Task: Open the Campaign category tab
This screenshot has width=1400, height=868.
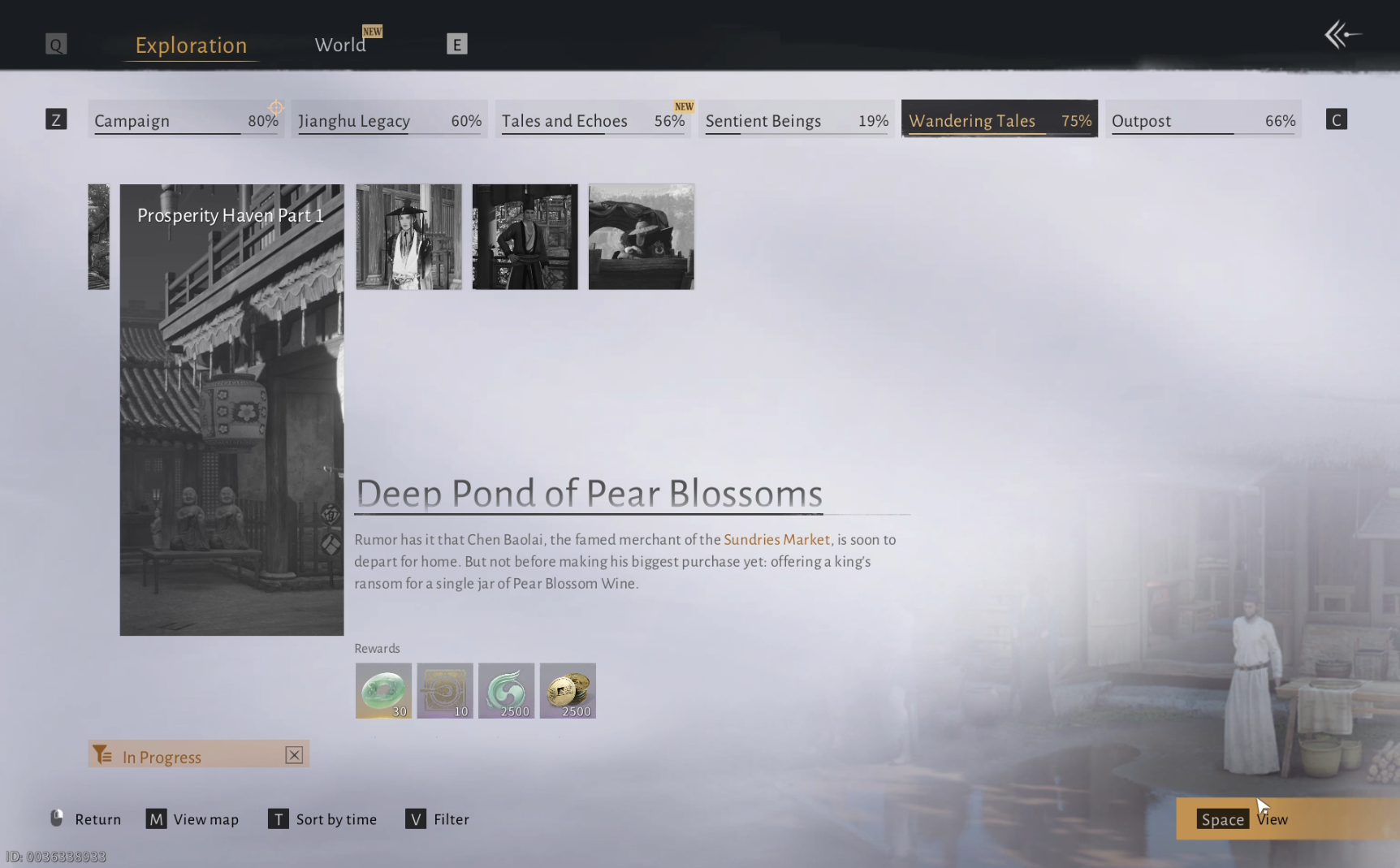Action: [x=186, y=120]
